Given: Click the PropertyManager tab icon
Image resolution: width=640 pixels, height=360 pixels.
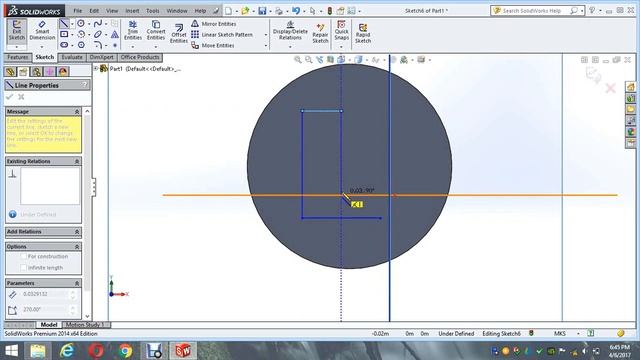Looking at the screenshot, I should click(23, 72).
